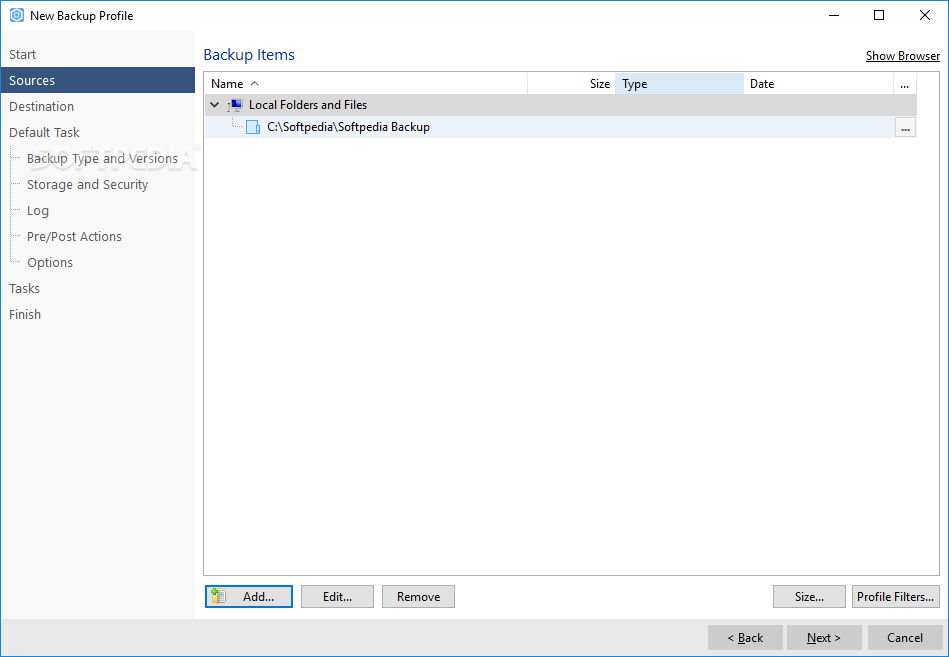Open the ellipsis button on the Softpedia Backup row
This screenshot has height=657, width=949.
tap(905, 128)
